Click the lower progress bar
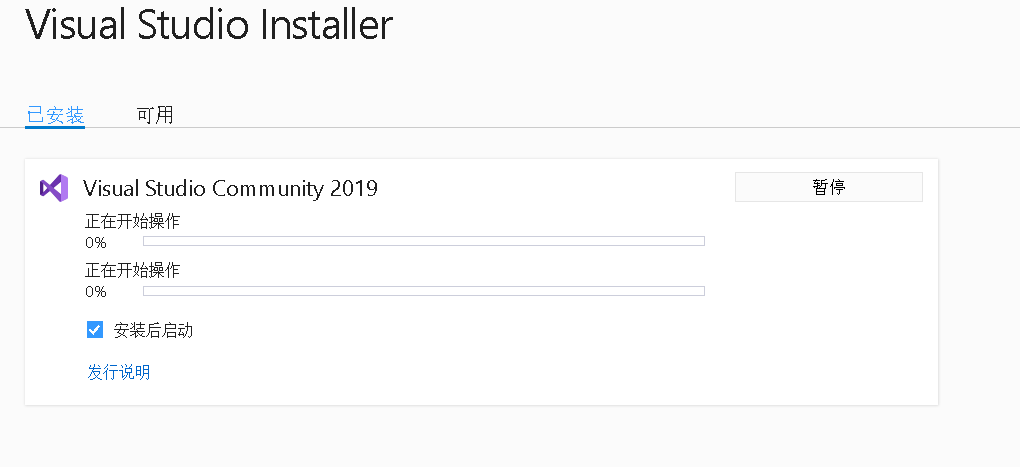This screenshot has height=467, width=1020. (x=424, y=291)
